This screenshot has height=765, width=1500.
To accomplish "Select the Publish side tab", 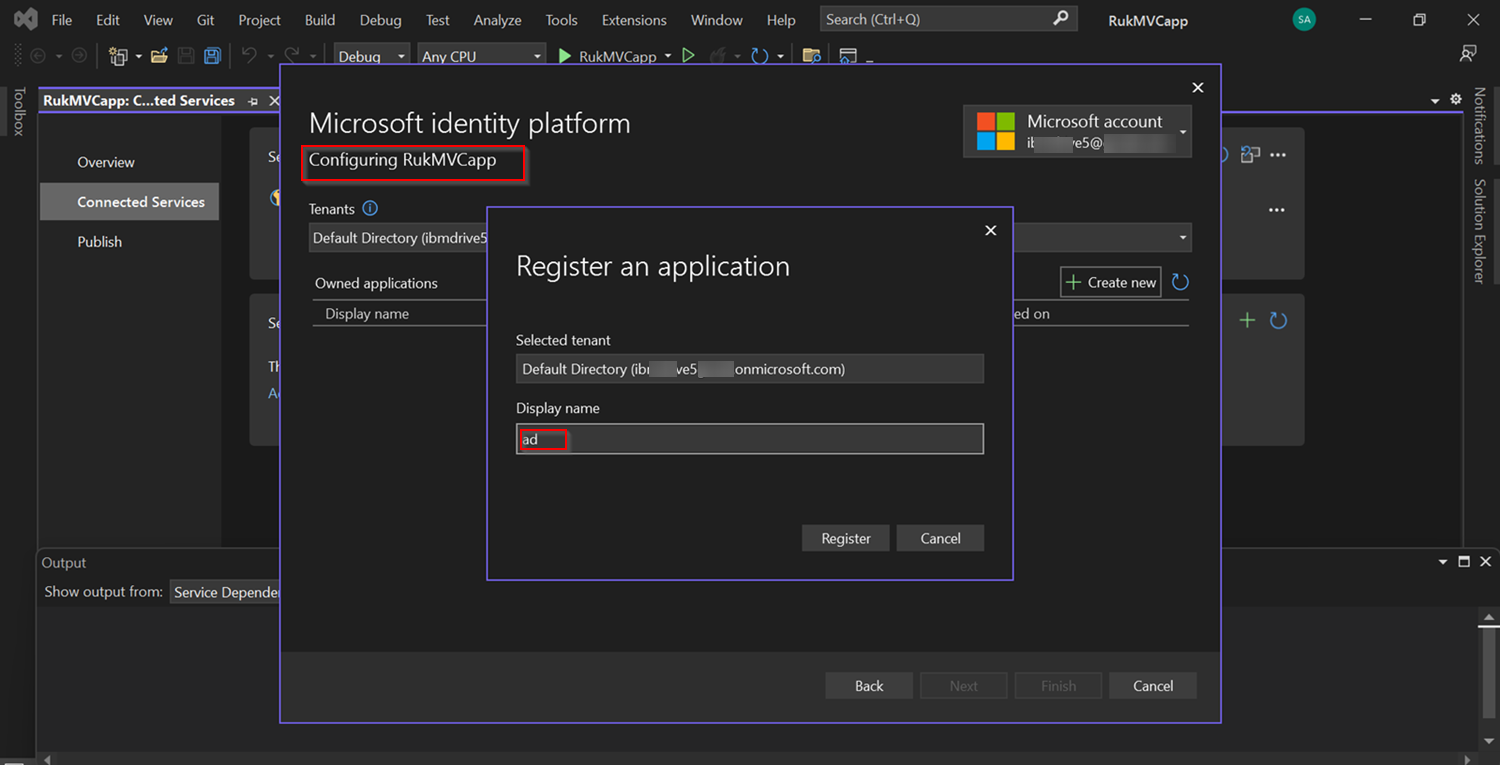I will pyautogui.click(x=100, y=242).
